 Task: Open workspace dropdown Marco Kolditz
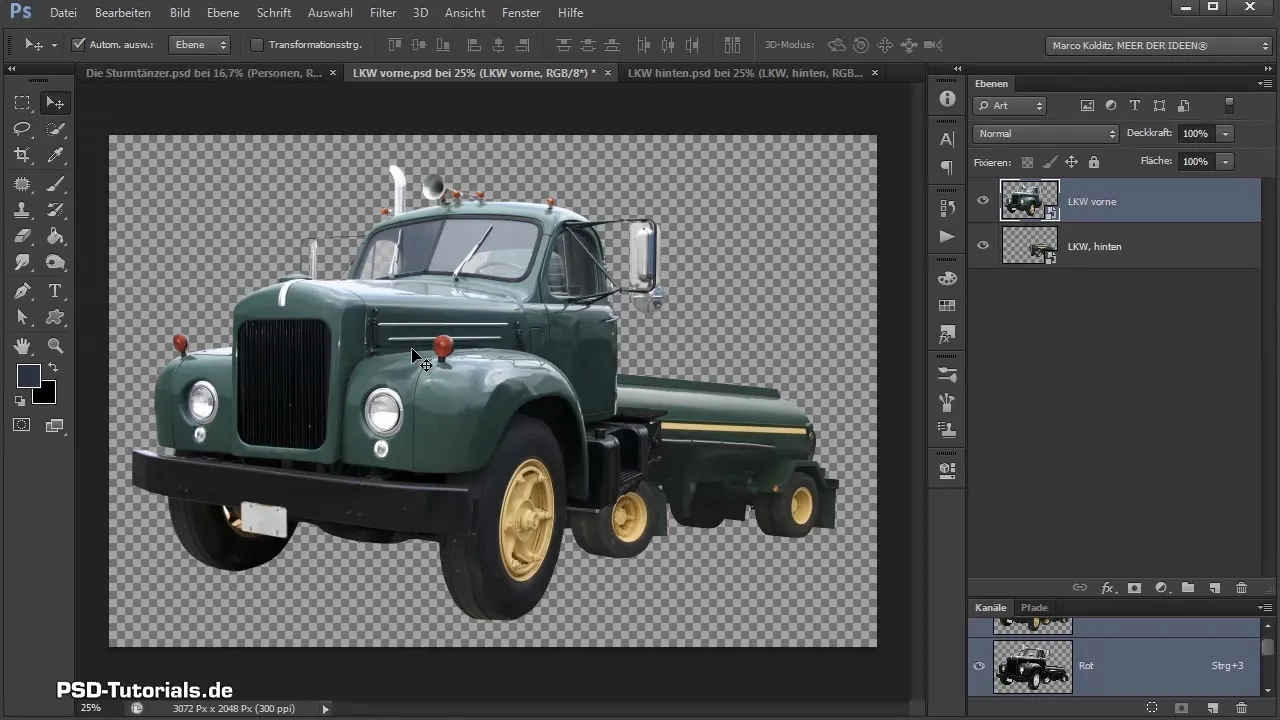click(1159, 46)
